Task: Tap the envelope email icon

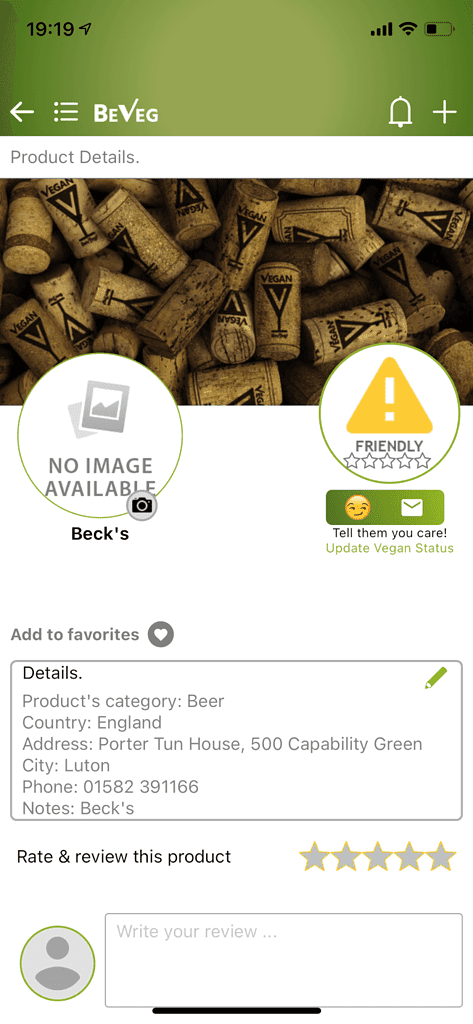Action: pyautogui.click(x=412, y=507)
